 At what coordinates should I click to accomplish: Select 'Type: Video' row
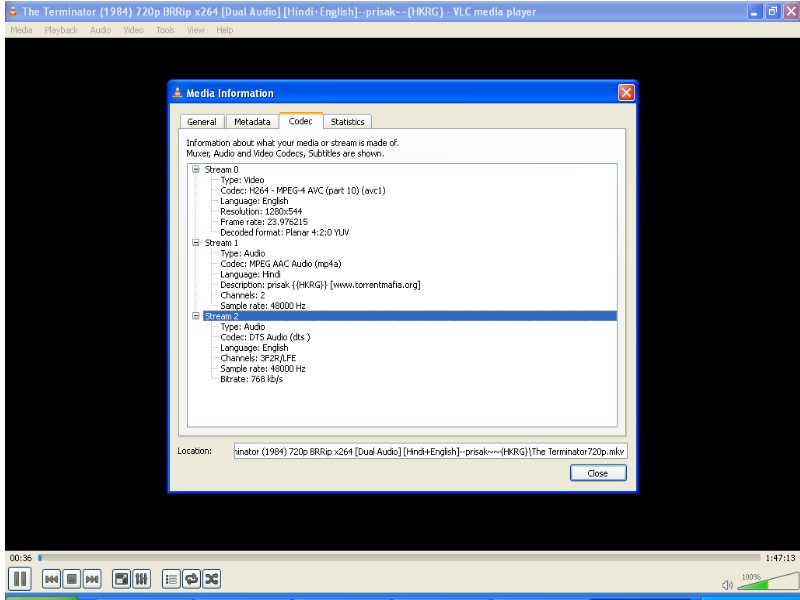coord(242,180)
